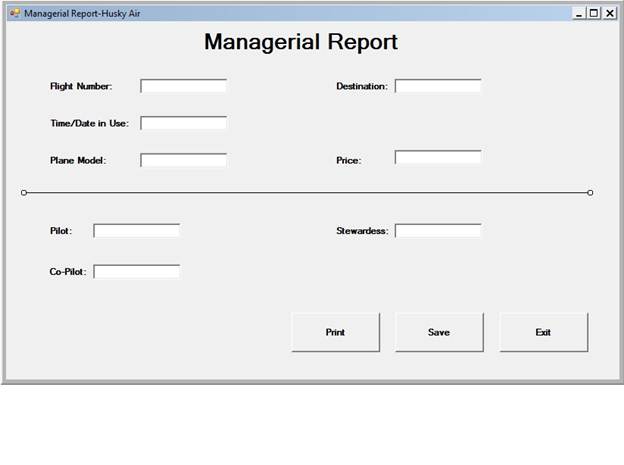Click the right endpoint handle of divider line

[x=590, y=192]
